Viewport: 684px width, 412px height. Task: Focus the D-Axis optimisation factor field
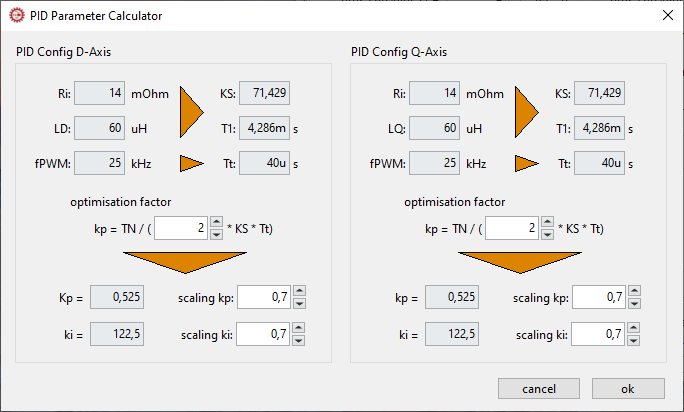pyautogui.click(x=181, y=228)
